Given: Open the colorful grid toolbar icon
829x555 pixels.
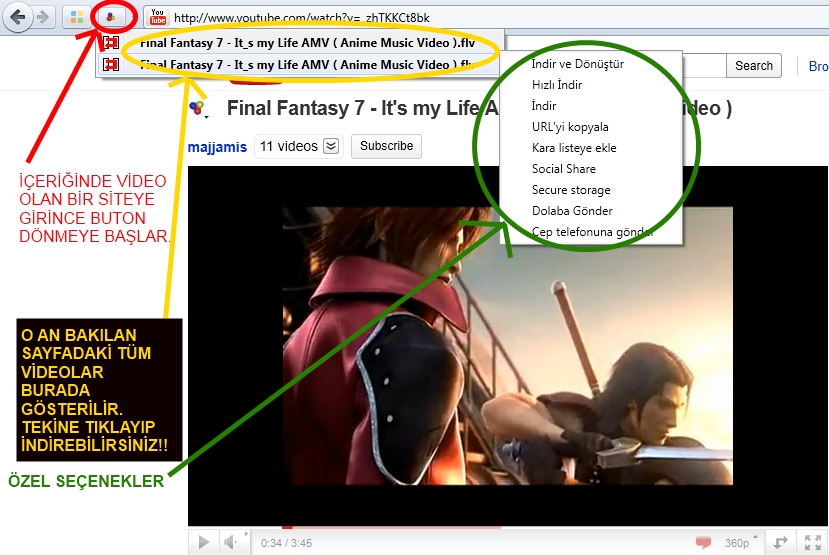Looking at the screenshot, I should 76,17.
